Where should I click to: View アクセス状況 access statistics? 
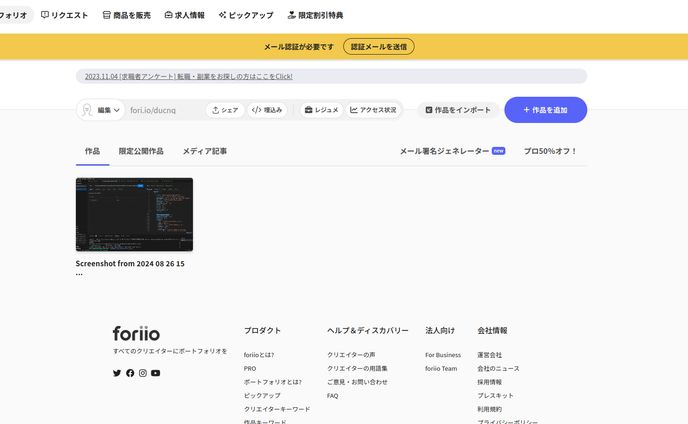tap(373, 110)
